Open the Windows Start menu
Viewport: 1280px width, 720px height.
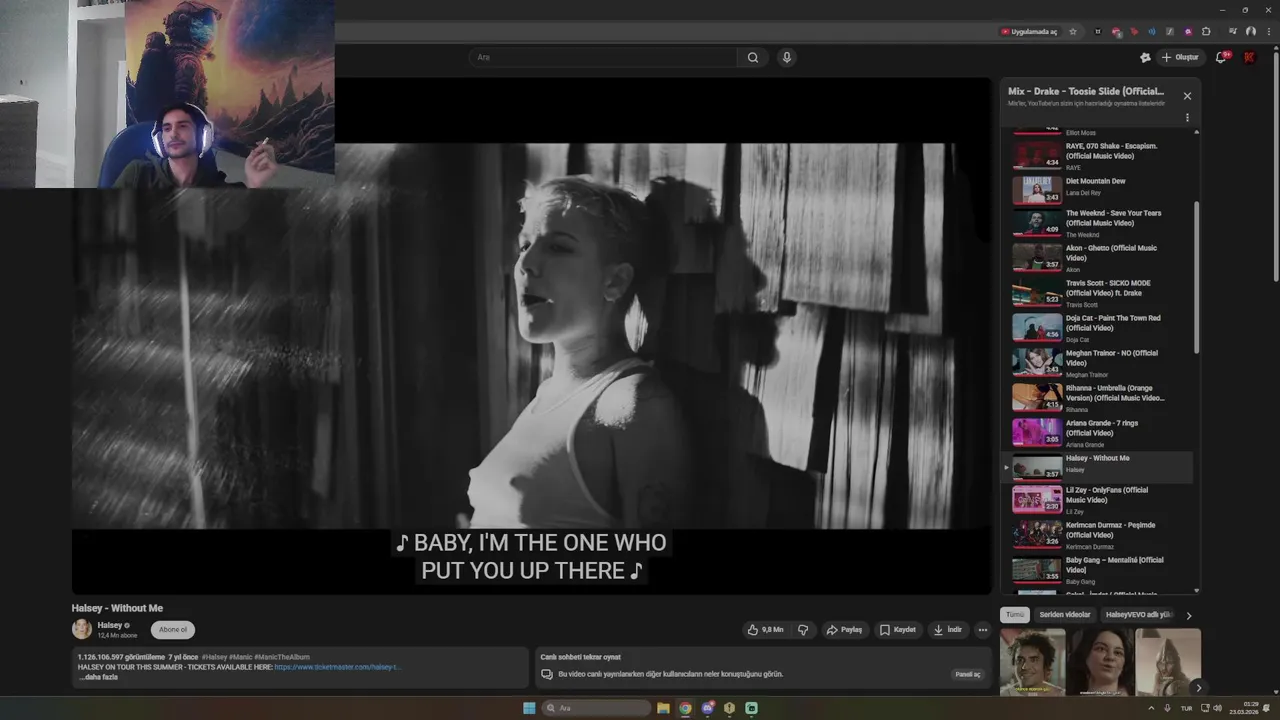[x=529, y=708]
